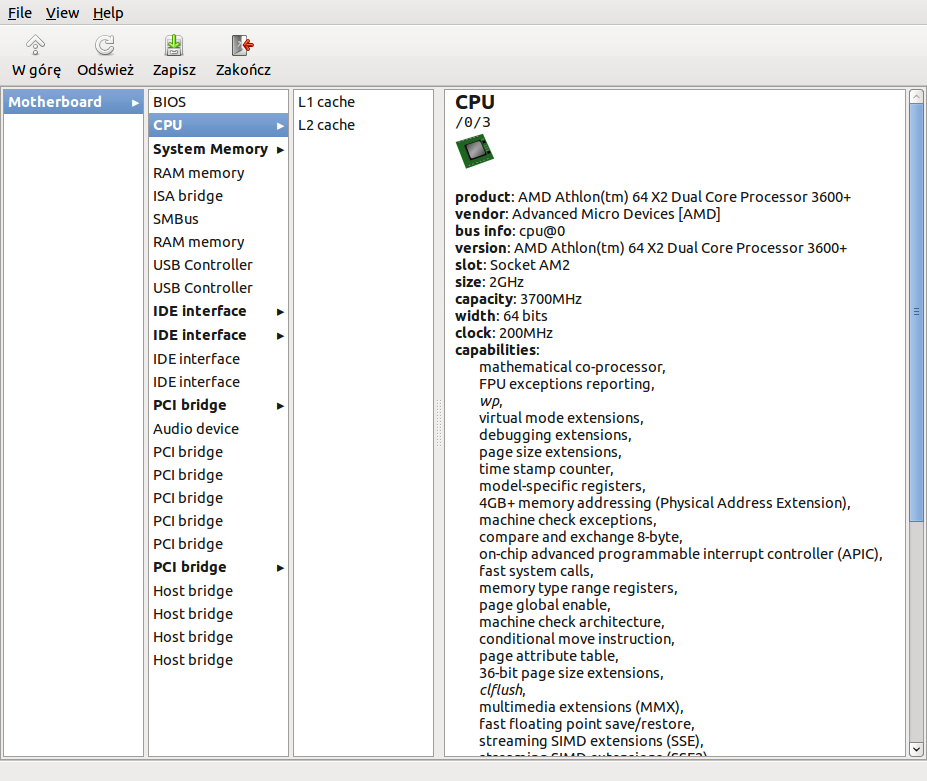Click the product line showing AMD Athlon 3600+

click(x=653, y=197)
